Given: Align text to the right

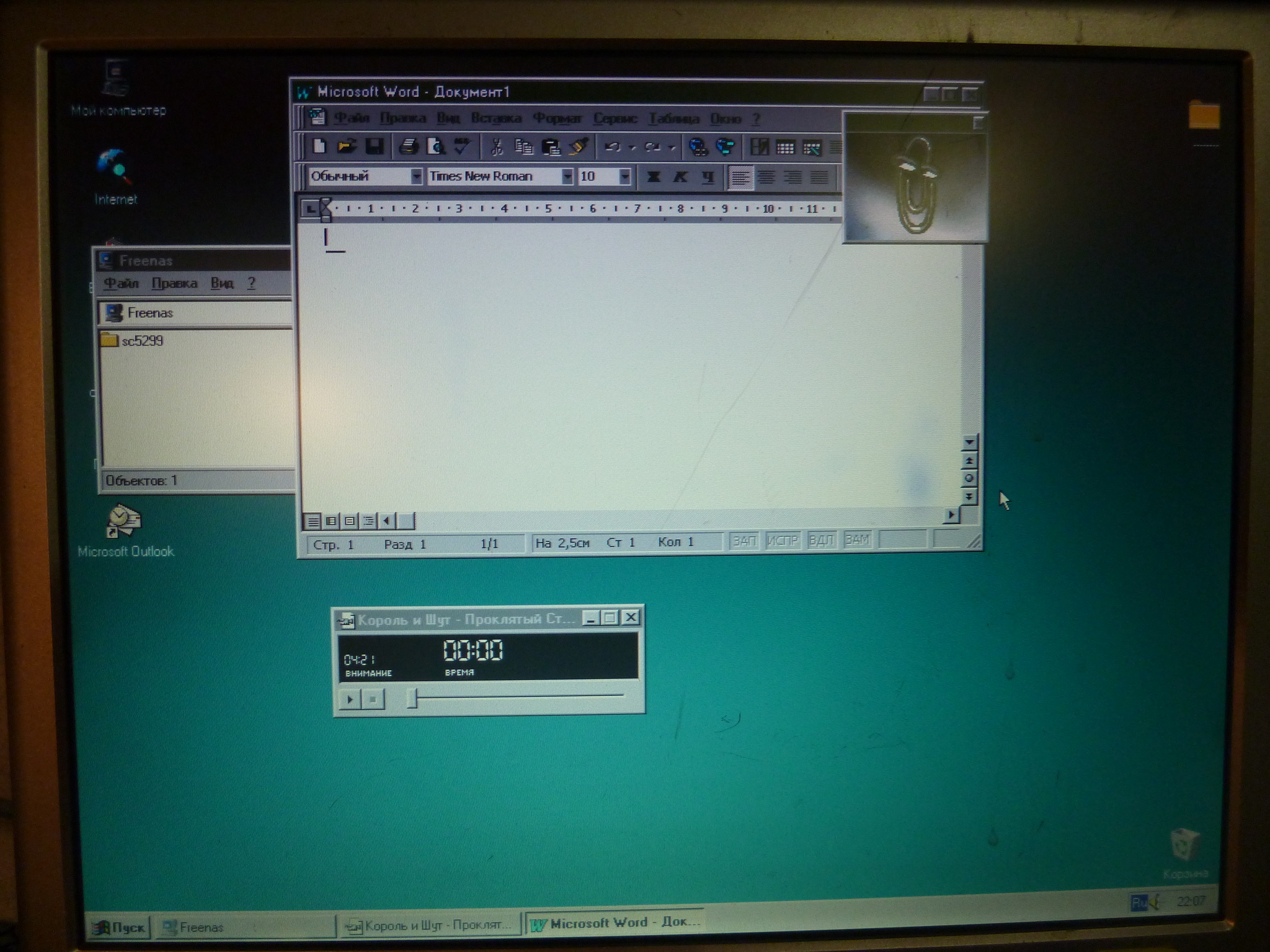Looking at the screenshot, I should [793, 178].
